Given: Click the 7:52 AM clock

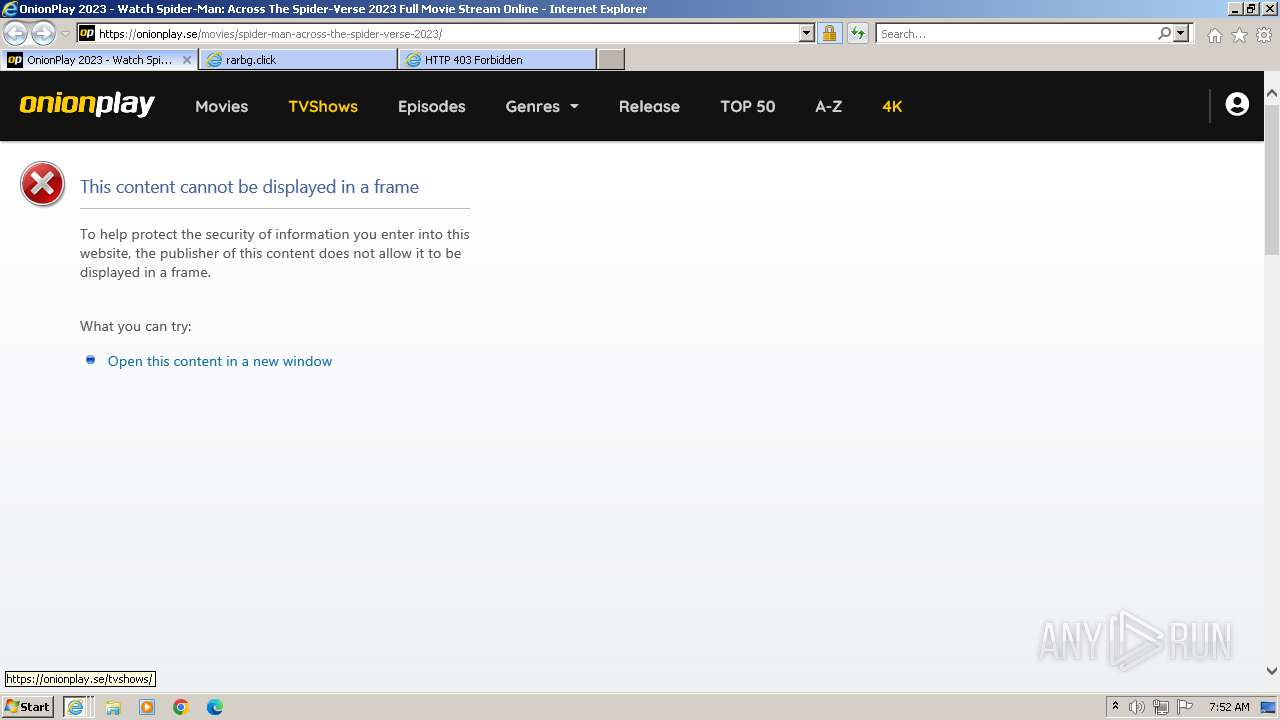Looking at the screenshot, I should pyautogui.click(x=1229, y=707).
